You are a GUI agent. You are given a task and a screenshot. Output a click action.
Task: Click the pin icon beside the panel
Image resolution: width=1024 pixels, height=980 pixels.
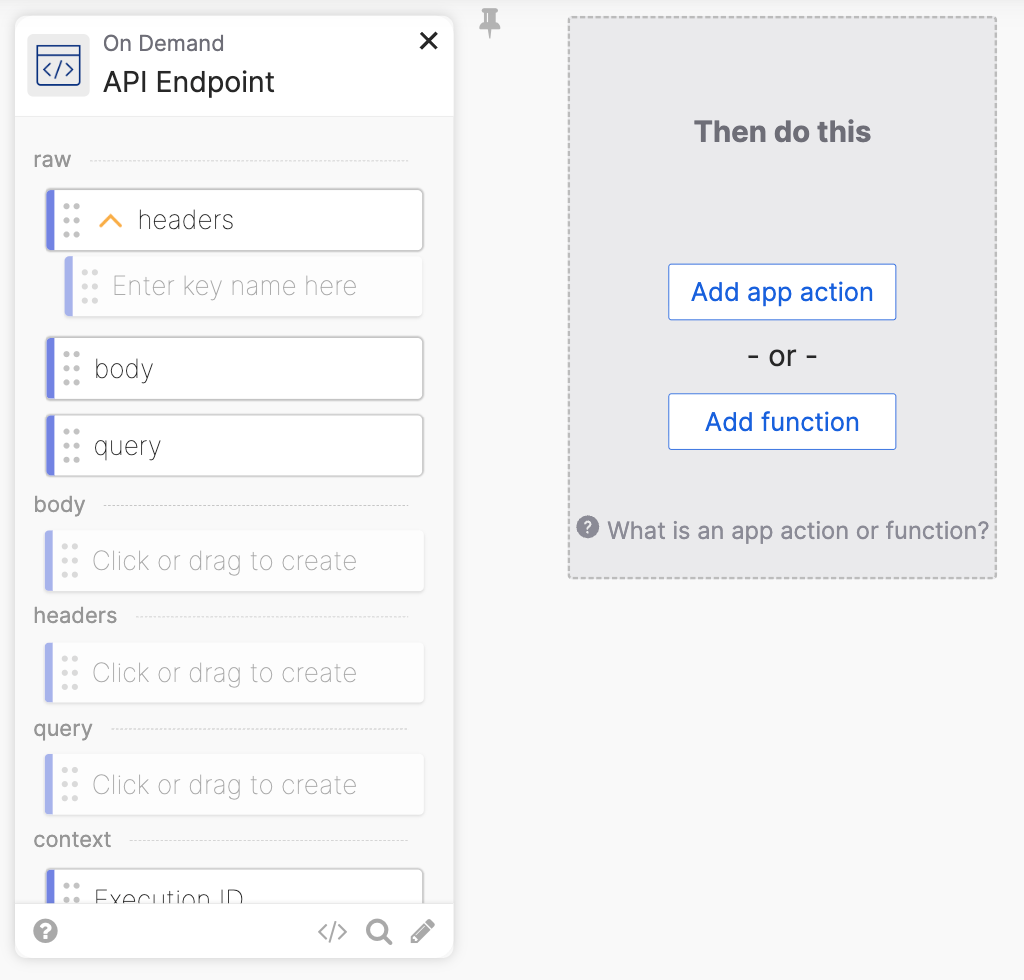pos(489,23)
